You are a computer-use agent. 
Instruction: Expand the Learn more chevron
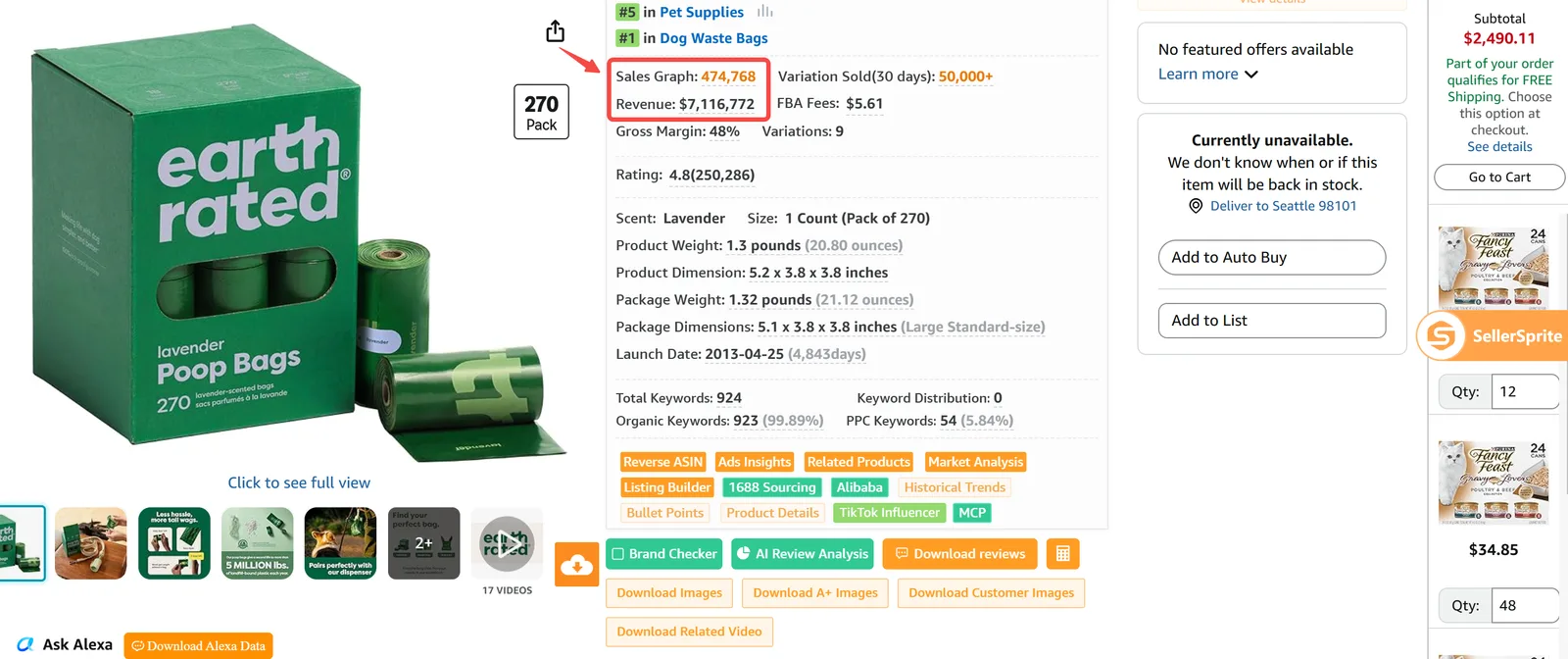(x=1251, y=75)
